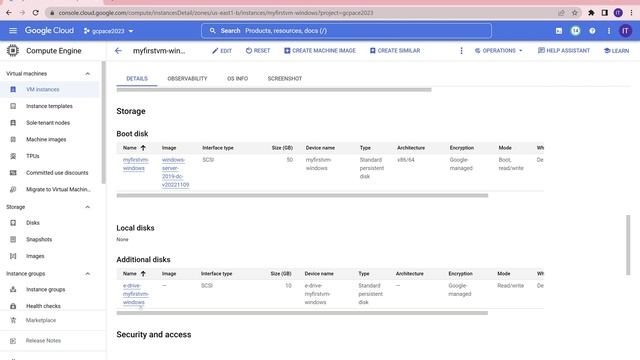Activate Cloud Shell icon in header
Viewport: 640px width, 360px height.
point(559,31)
